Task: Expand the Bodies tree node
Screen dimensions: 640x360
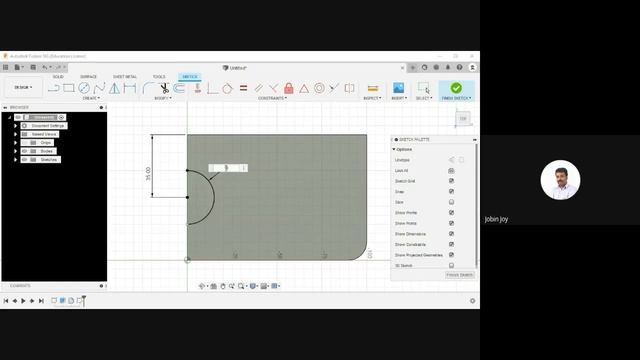Action: 16,151
